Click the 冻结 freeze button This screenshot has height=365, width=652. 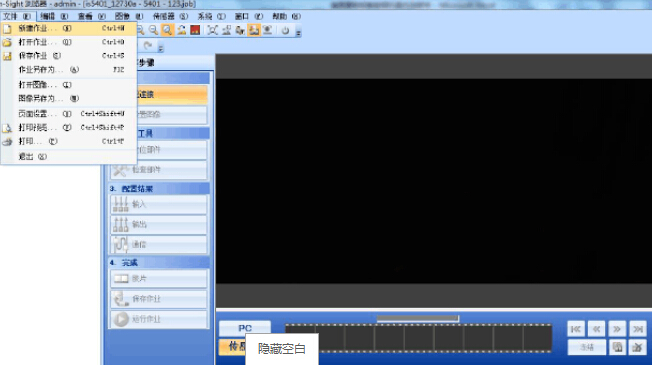[587, 347]
